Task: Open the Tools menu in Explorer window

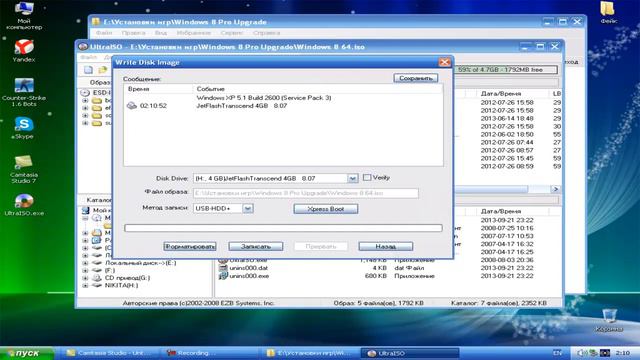Action: point(232,33)
